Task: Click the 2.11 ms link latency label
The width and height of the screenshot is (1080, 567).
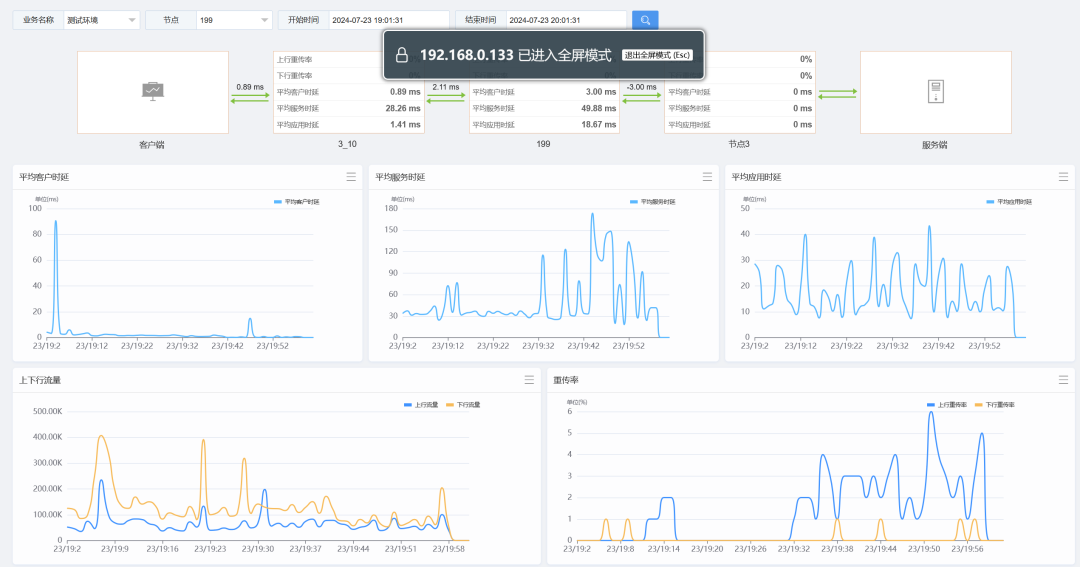Action: point(446,87)
